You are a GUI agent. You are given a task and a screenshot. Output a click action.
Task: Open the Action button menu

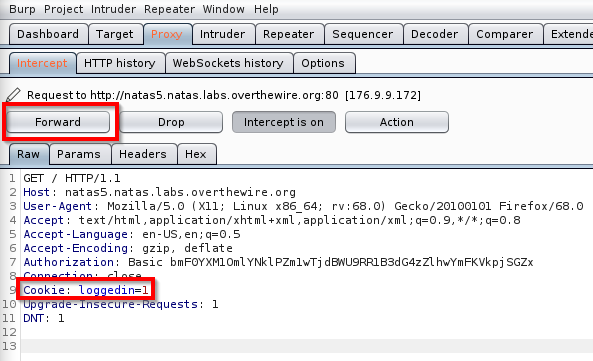click(397, 122)
